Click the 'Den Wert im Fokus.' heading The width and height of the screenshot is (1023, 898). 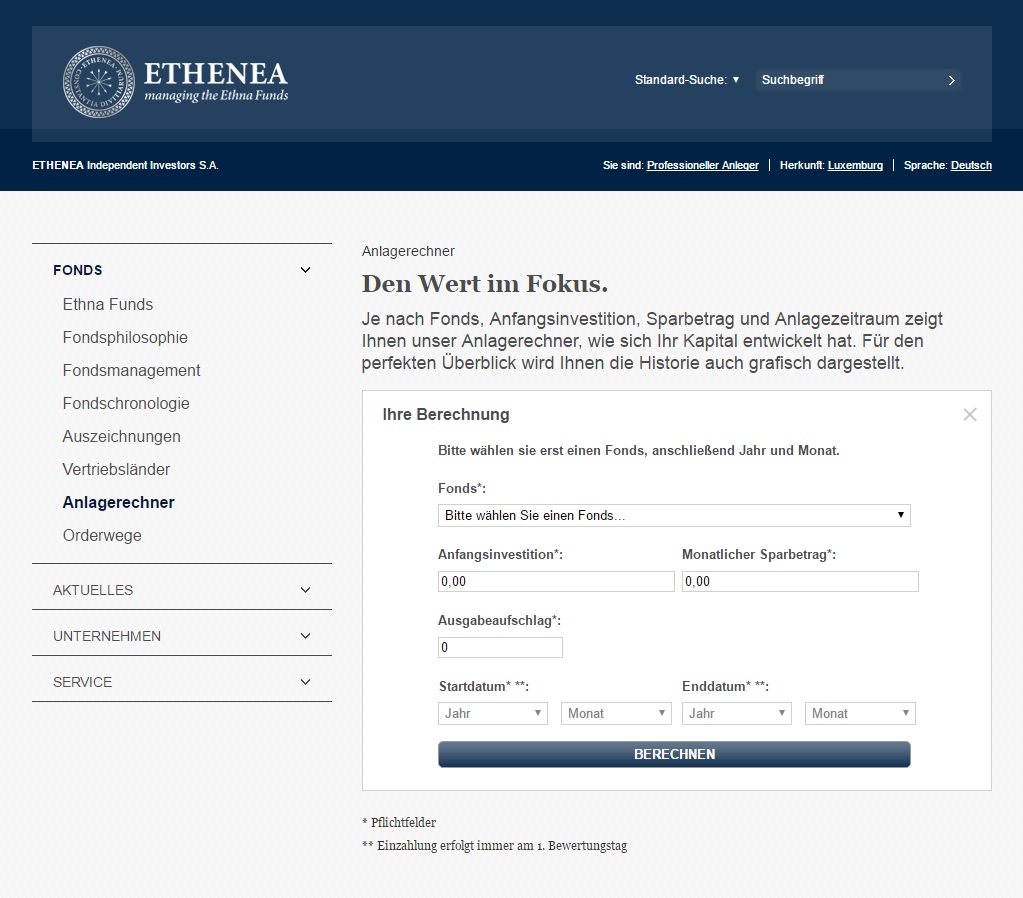pos(485,284)
